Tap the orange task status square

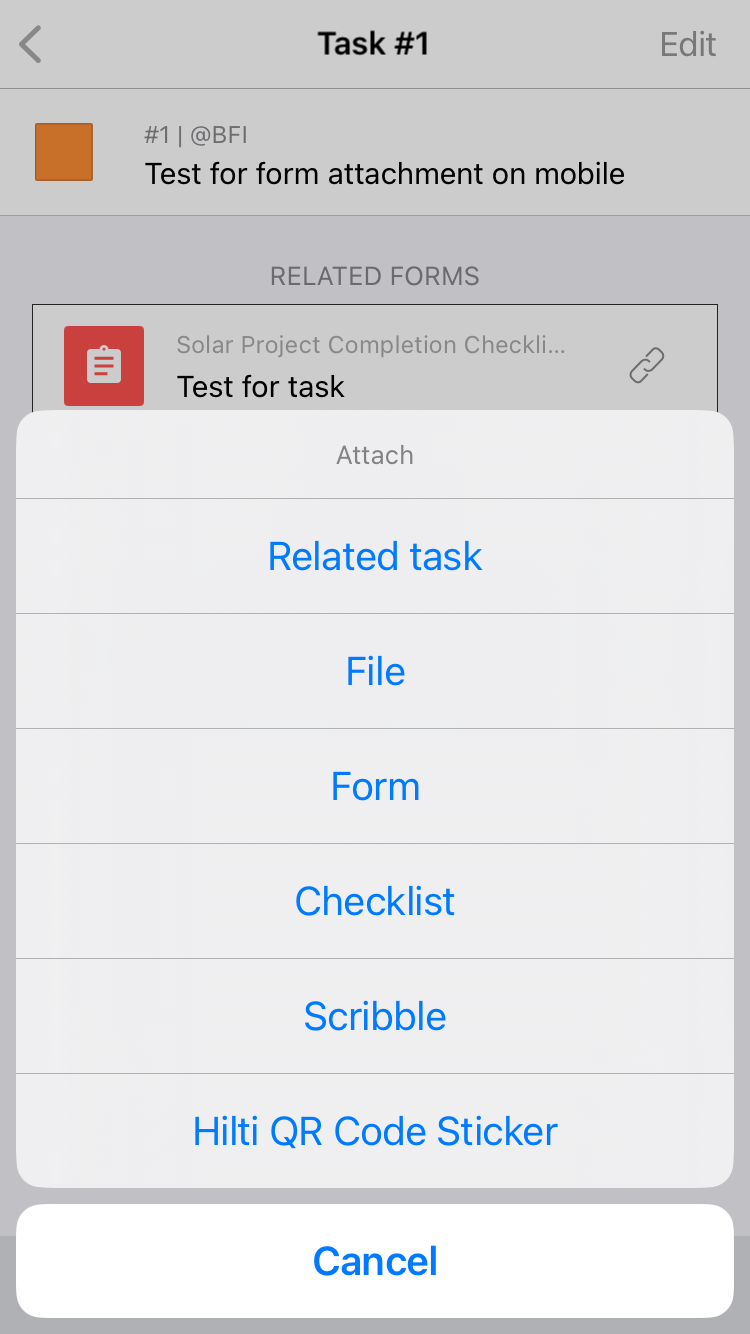click(64, 152)
